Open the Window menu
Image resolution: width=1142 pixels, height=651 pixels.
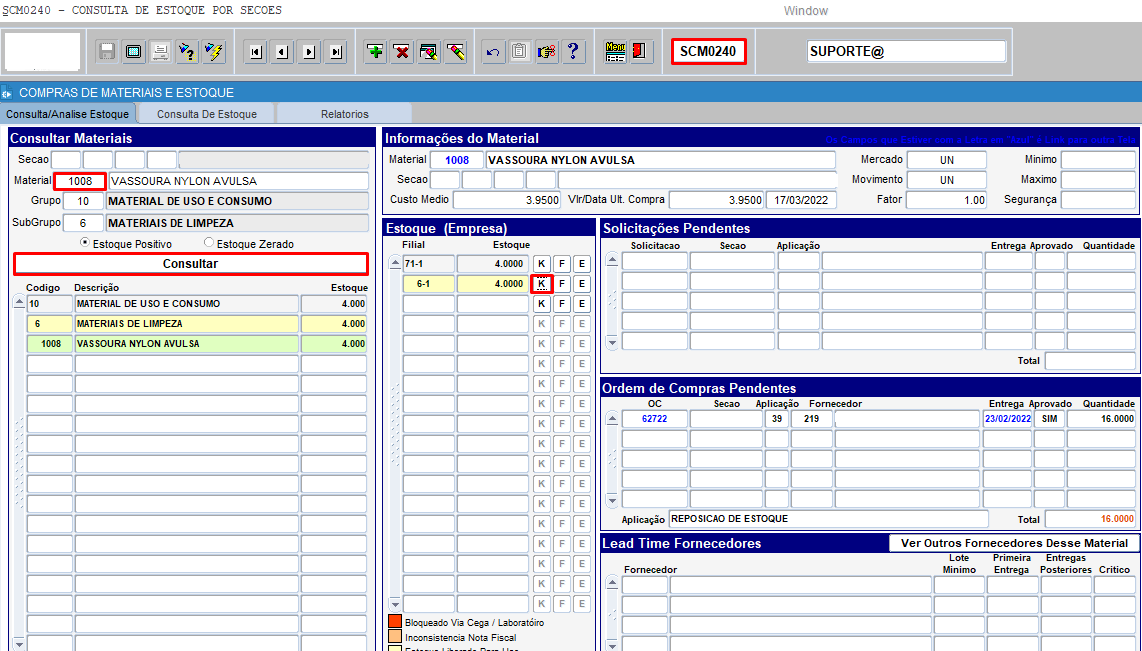click(806, 11)
